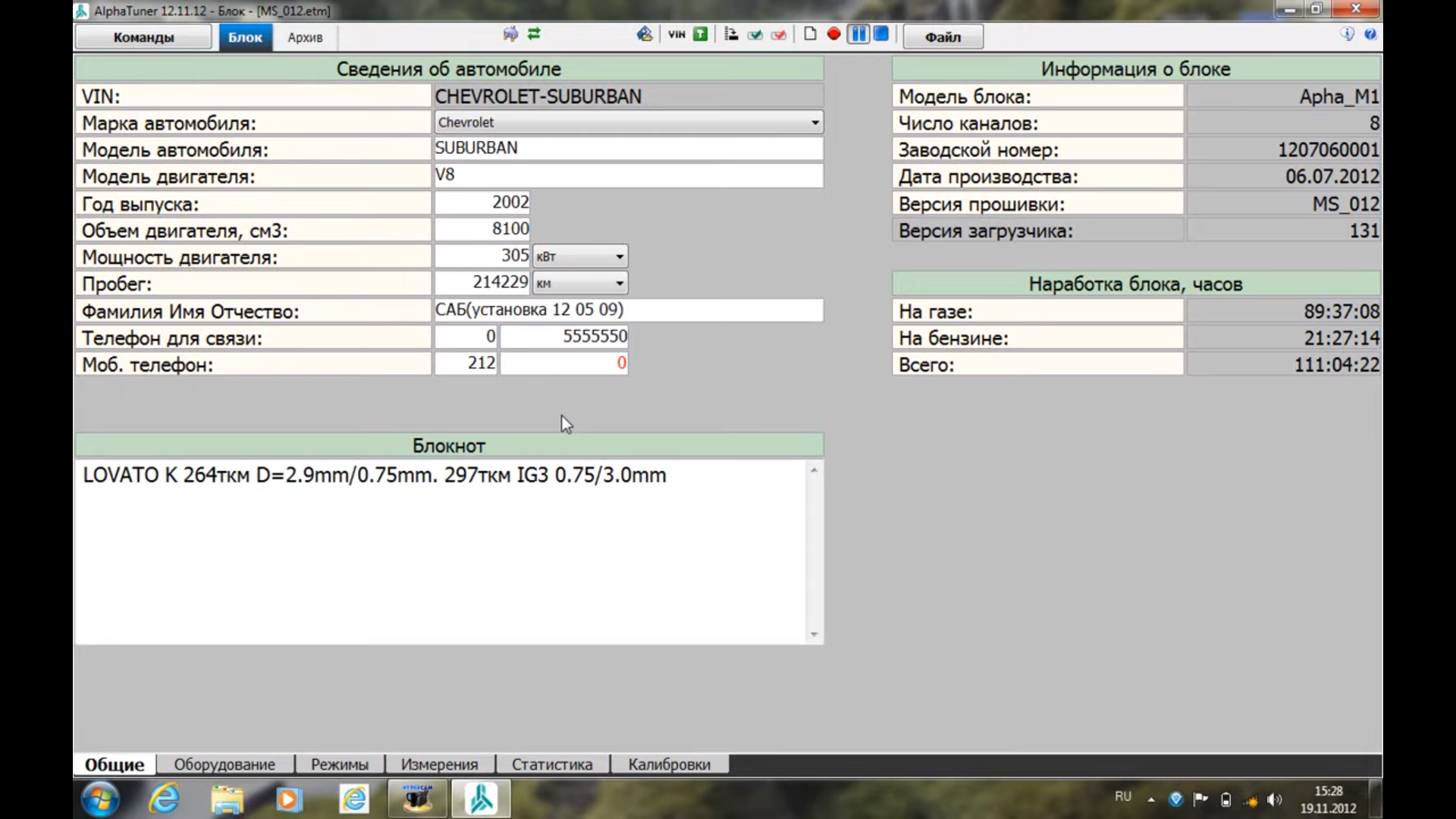1456x819 pixels.
Task: Select Марка автомобиля dropdown
Action: click(x=628, y=122)
